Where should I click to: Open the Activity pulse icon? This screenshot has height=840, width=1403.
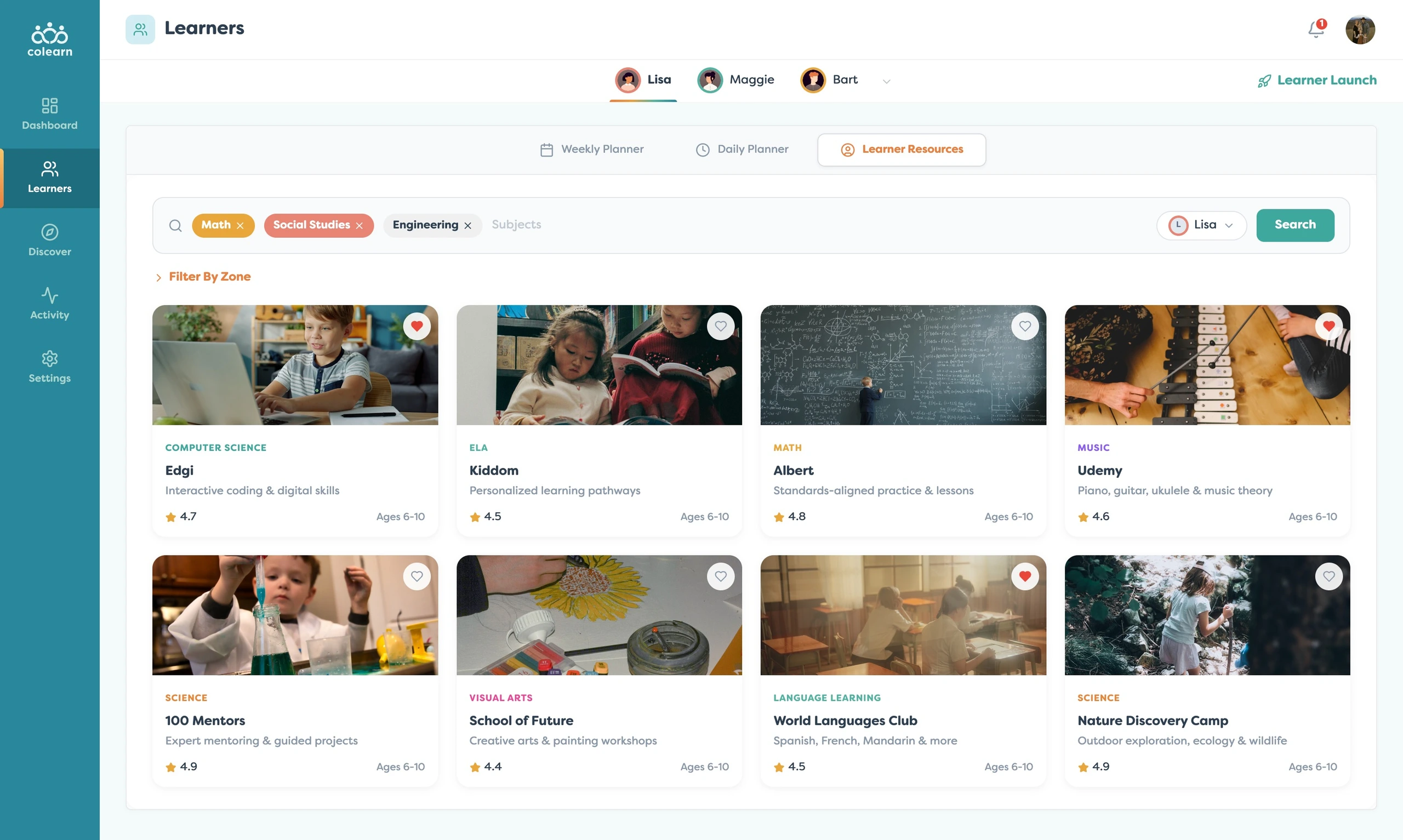pyautogui.click(x=50, y=295)
